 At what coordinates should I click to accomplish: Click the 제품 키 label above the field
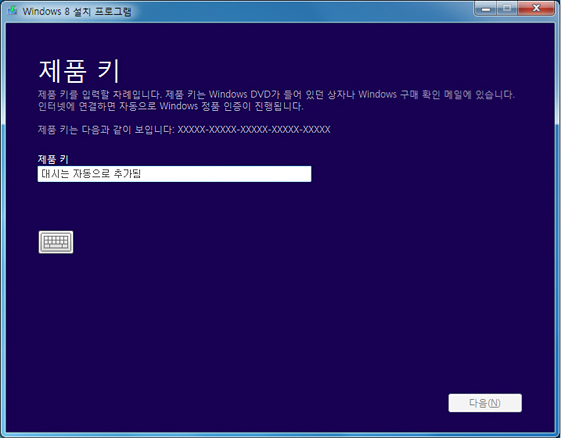click(53, 159)
